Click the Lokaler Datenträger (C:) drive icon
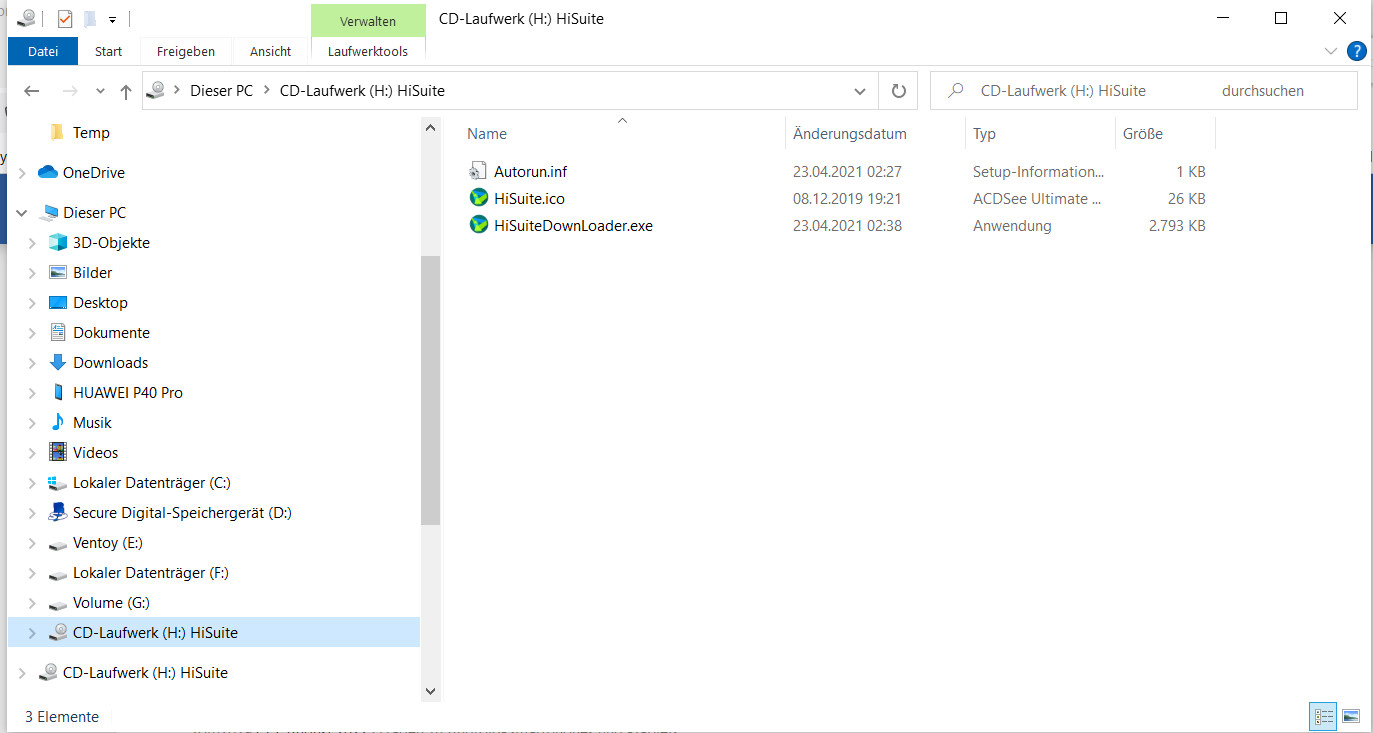 pos(58,483)
